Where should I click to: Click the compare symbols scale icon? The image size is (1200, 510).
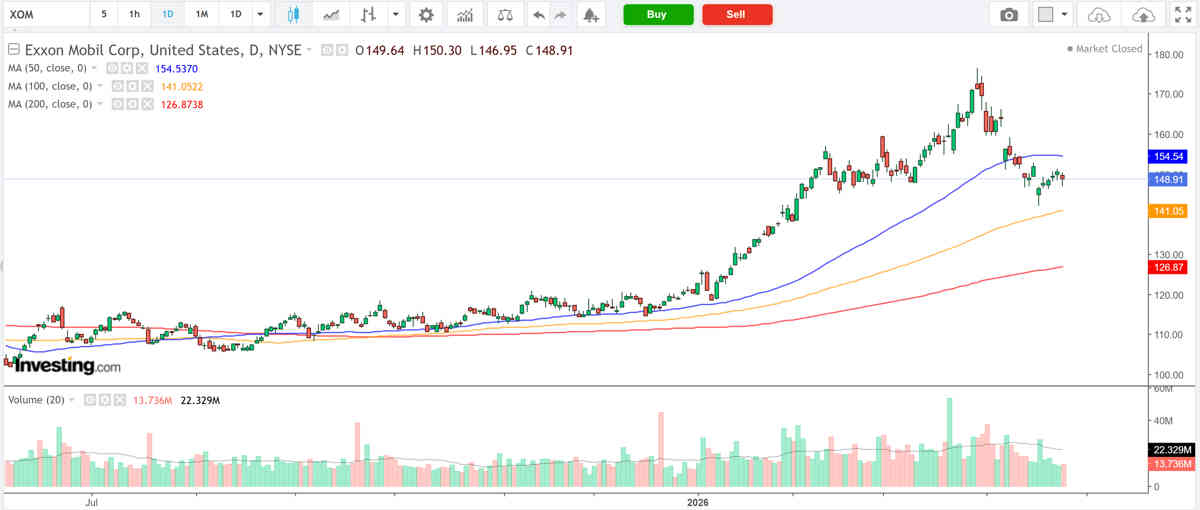click(x=505, y=15)
